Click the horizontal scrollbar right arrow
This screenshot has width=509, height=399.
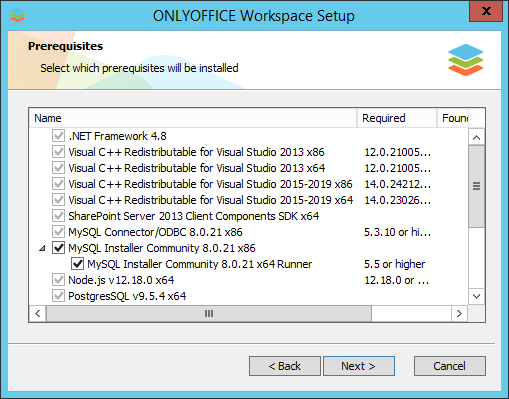tap(460, 313)
